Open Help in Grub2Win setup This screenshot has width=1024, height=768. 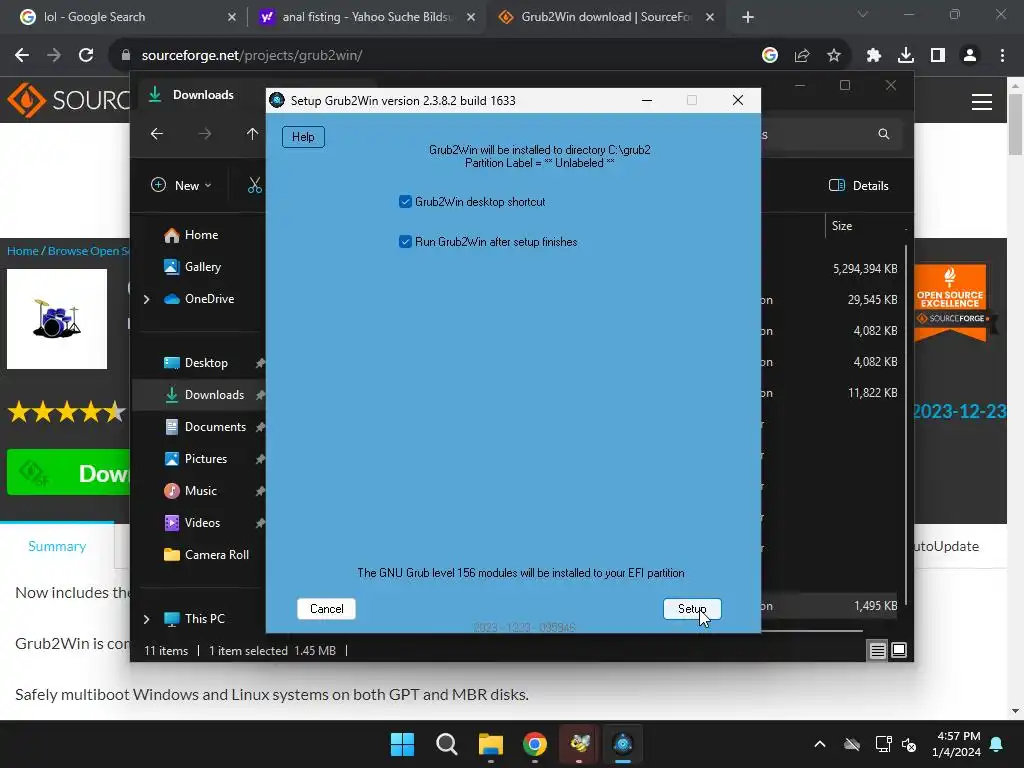pyautogui.click(x=303, y=136)
